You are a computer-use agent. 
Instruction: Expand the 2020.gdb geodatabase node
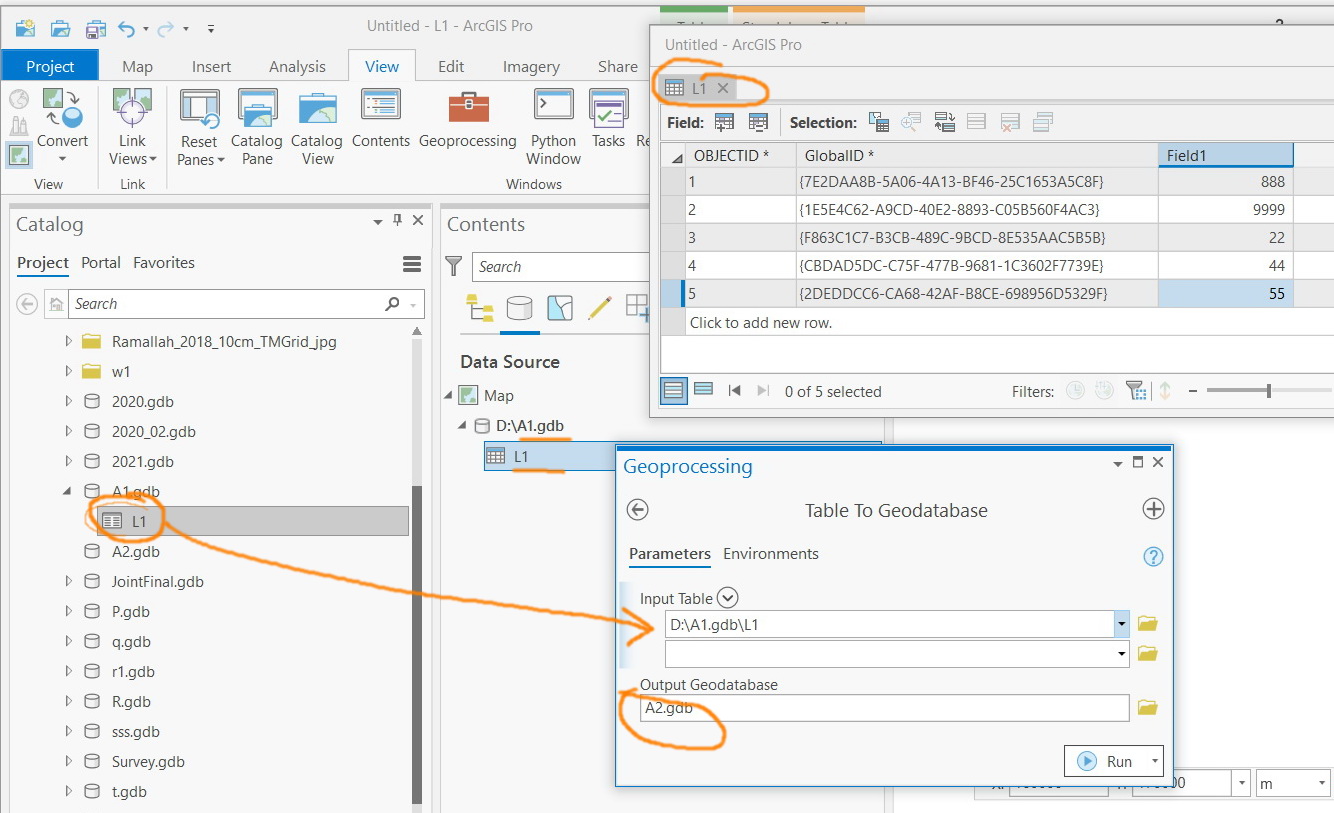(x=69, y=401)
